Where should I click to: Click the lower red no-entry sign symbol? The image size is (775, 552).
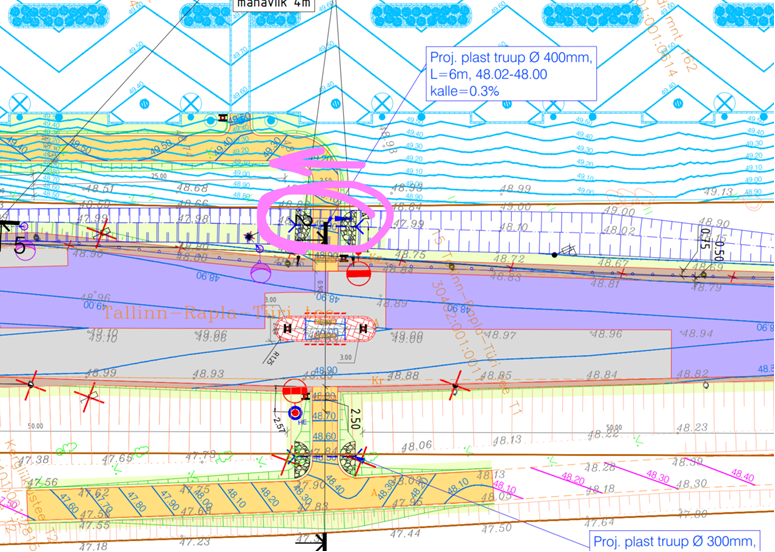click(x=293, y=390)
